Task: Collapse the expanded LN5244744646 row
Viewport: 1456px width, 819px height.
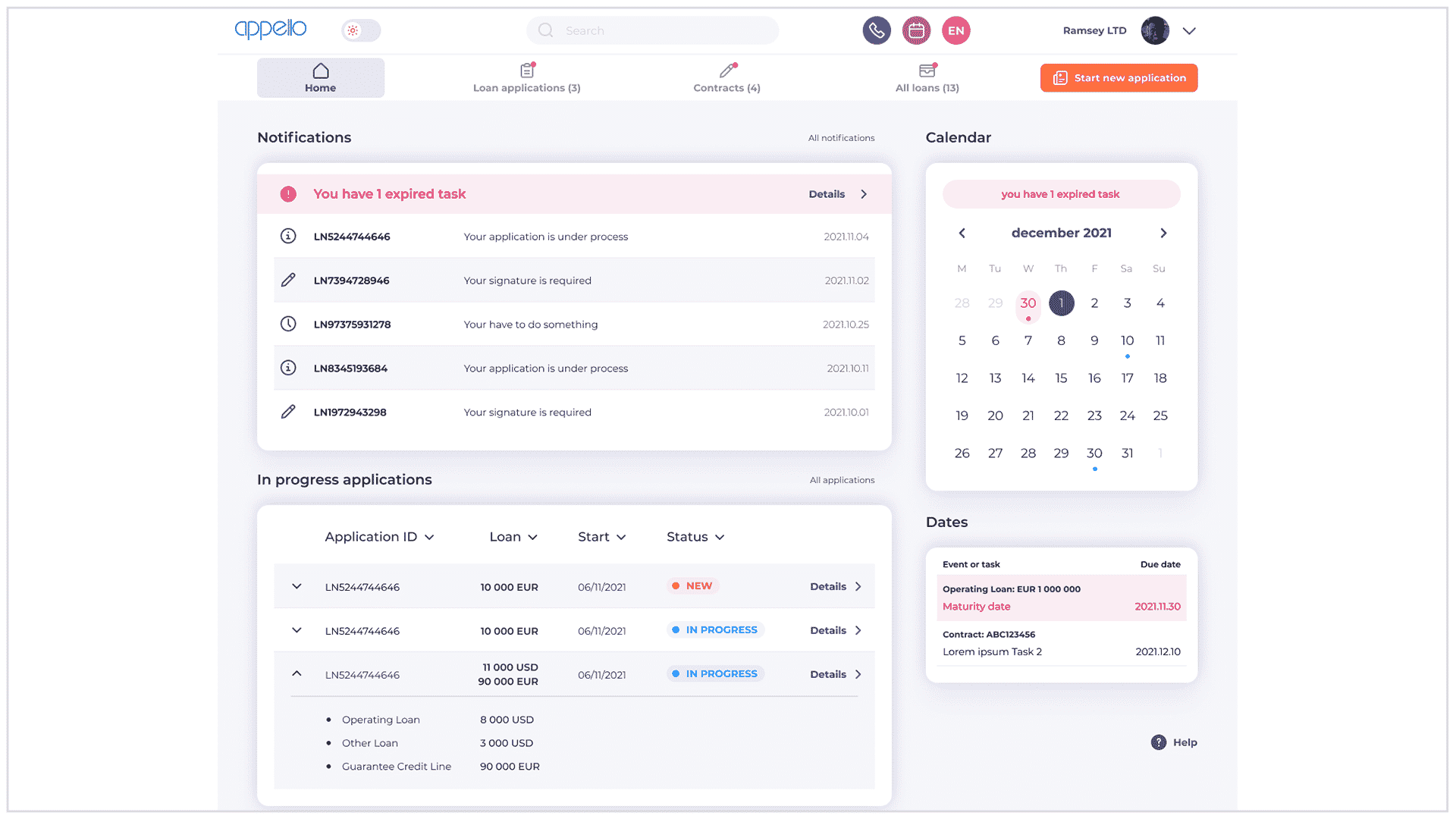Action: [296, 674]
